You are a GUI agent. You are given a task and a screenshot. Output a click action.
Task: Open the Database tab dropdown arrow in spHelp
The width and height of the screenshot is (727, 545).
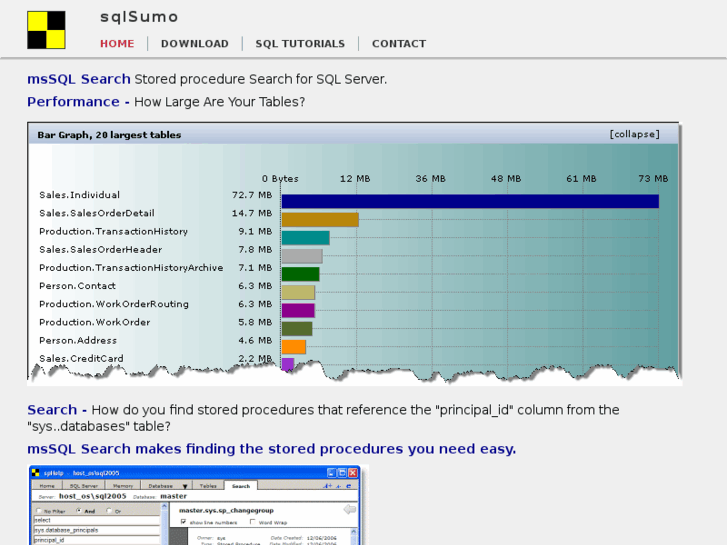(185, 486)
